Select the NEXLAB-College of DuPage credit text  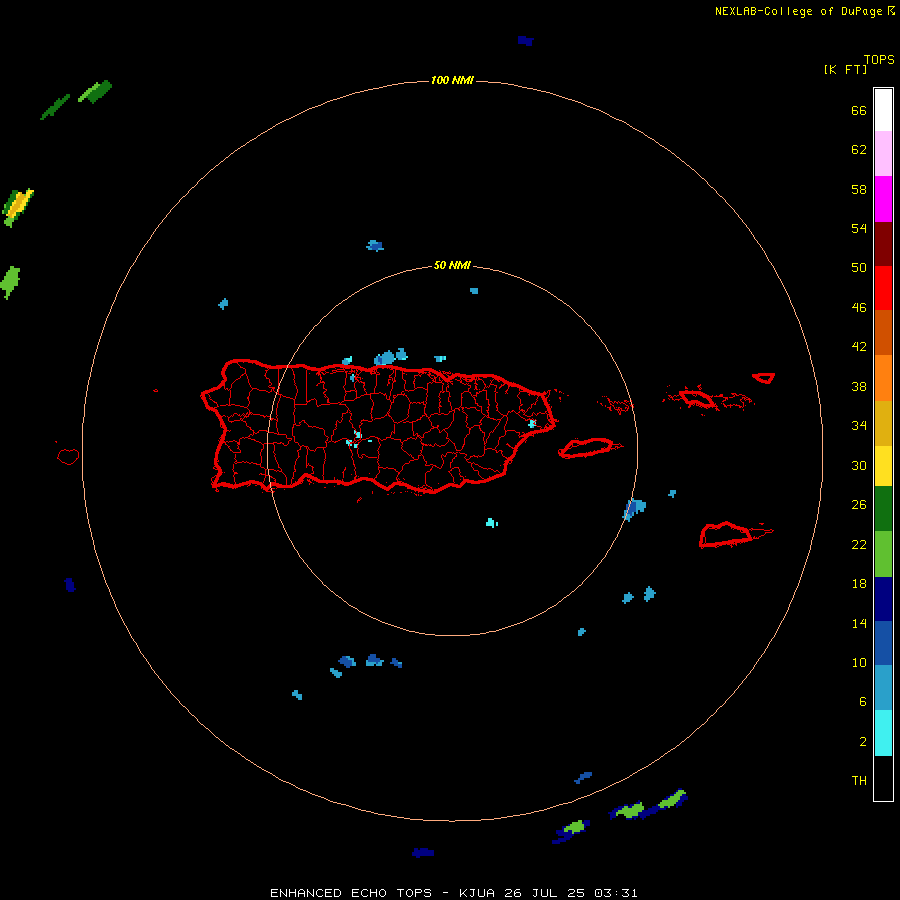[798, 11]
